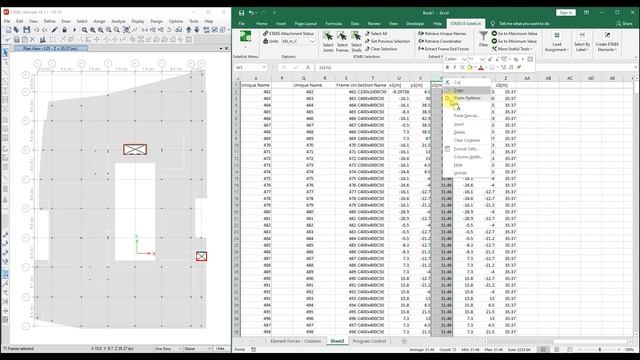This screenshot has height=360, width=640.
Task: Open the Global coordinate dropdown in ETABS status bar
Action: pyautogui.click(x=209, y=349)
